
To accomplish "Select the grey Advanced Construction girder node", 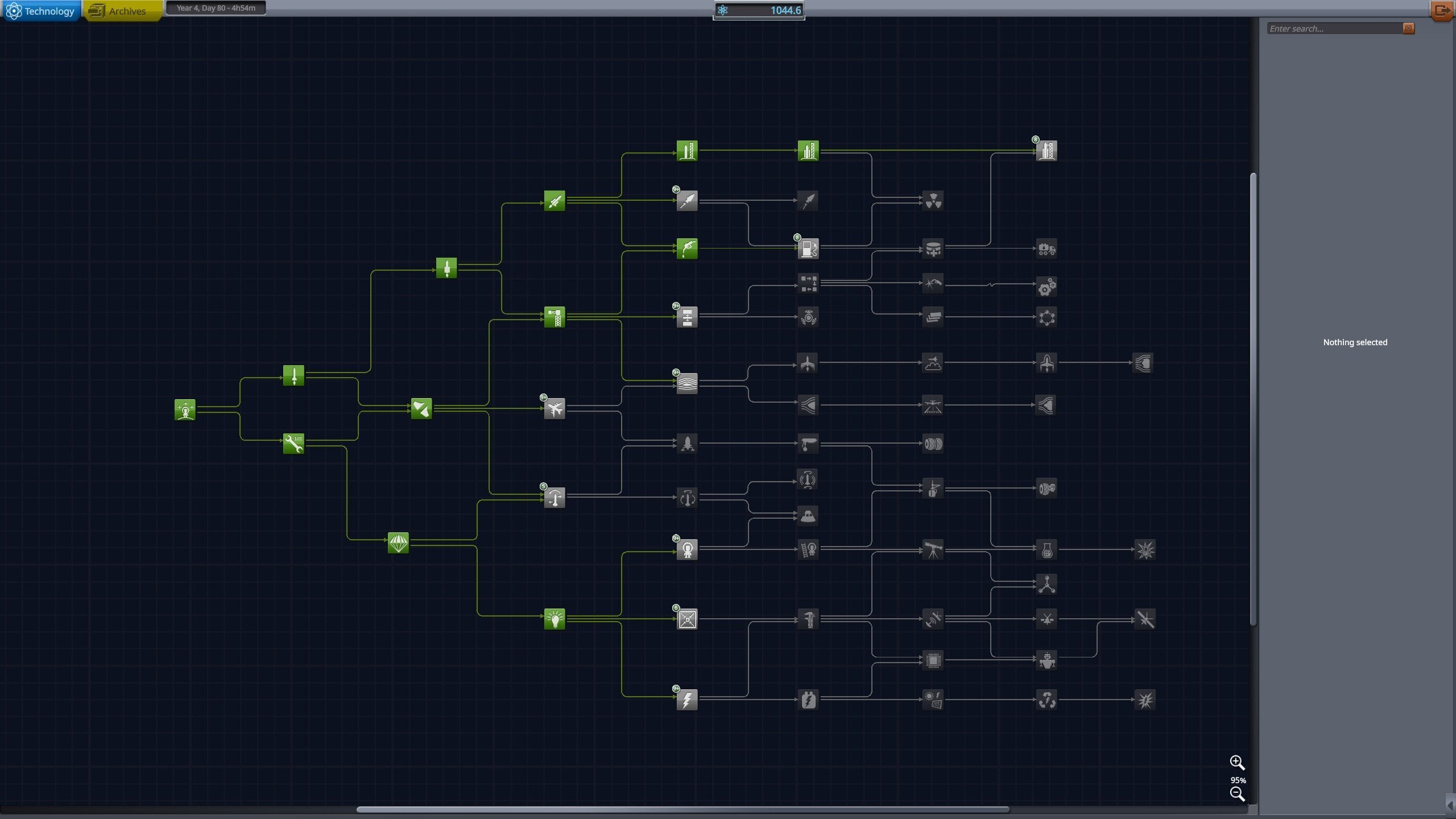I will point(687,317).
